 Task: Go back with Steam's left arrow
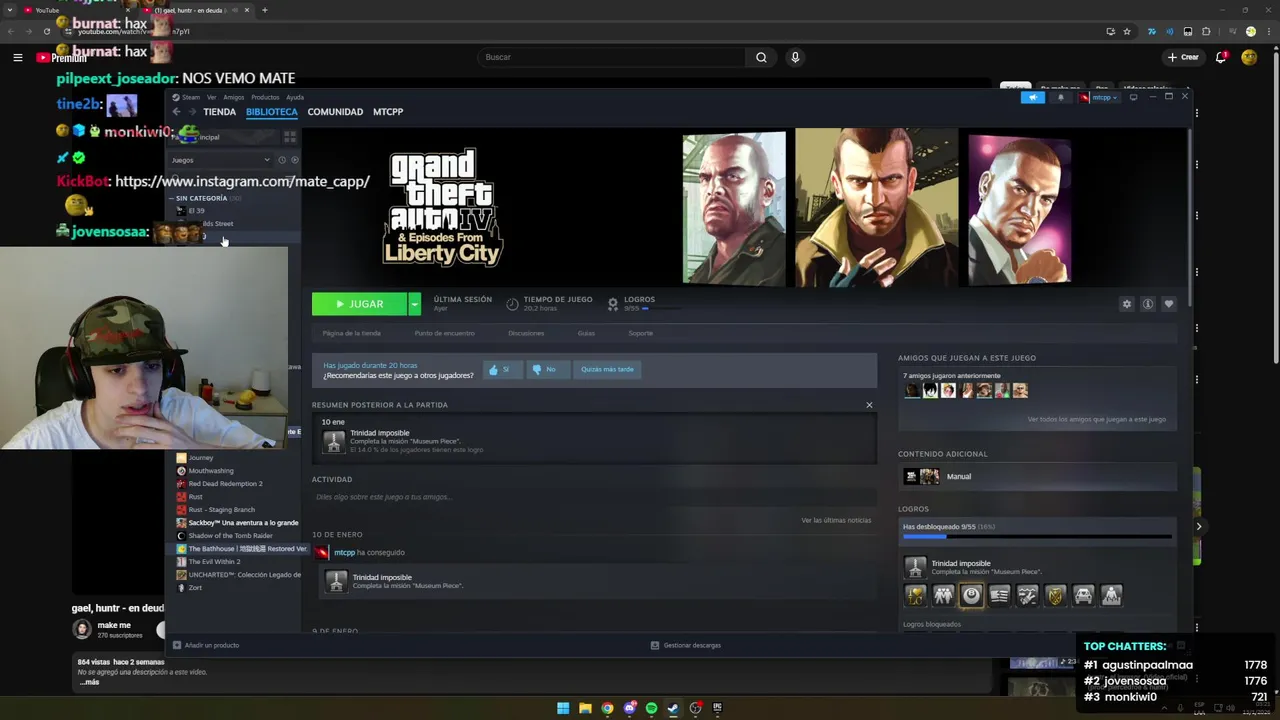[x=177, y=112]
